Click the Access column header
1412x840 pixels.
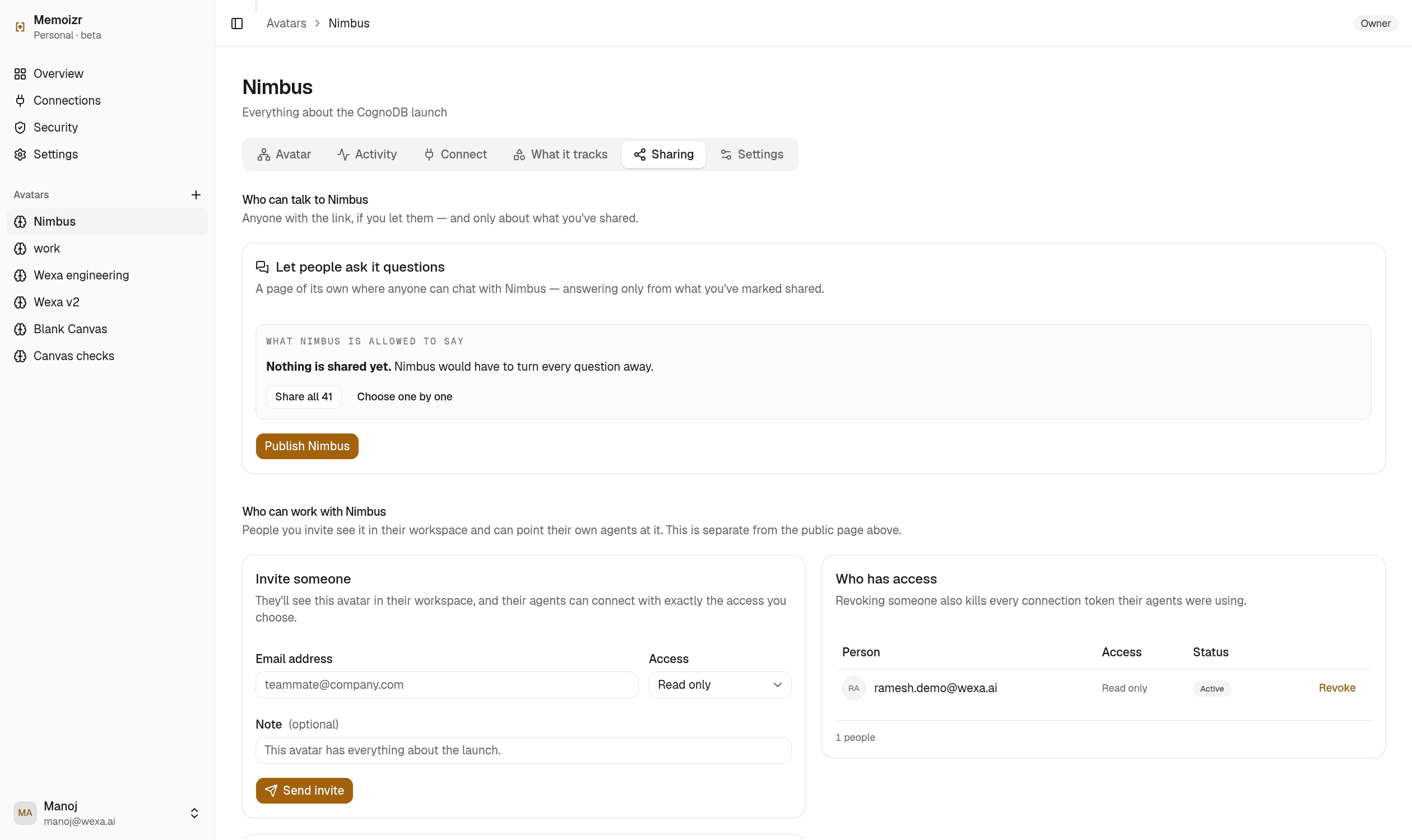click(x=1121, y=652)
